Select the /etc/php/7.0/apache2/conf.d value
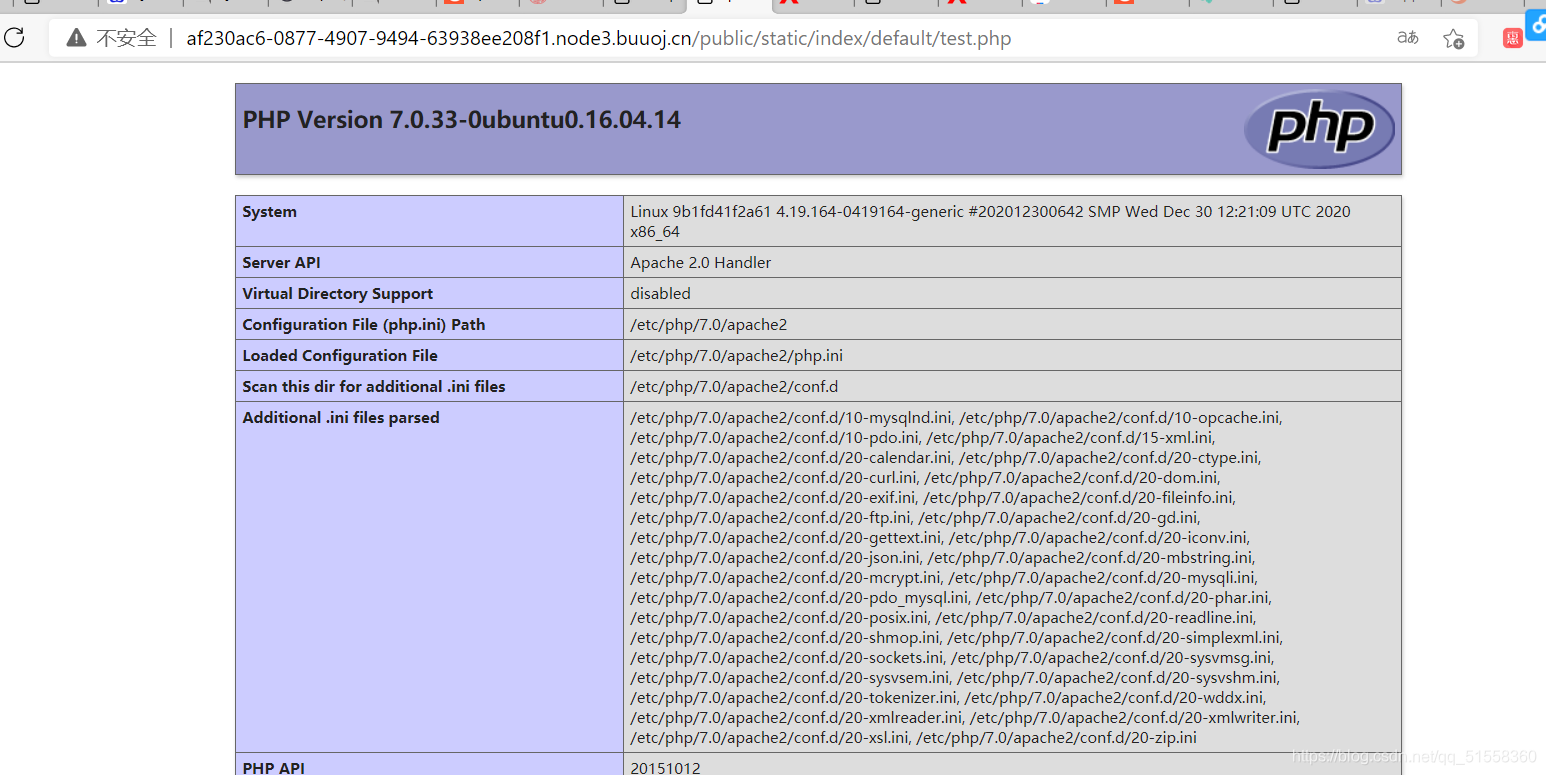 (734, 387)
